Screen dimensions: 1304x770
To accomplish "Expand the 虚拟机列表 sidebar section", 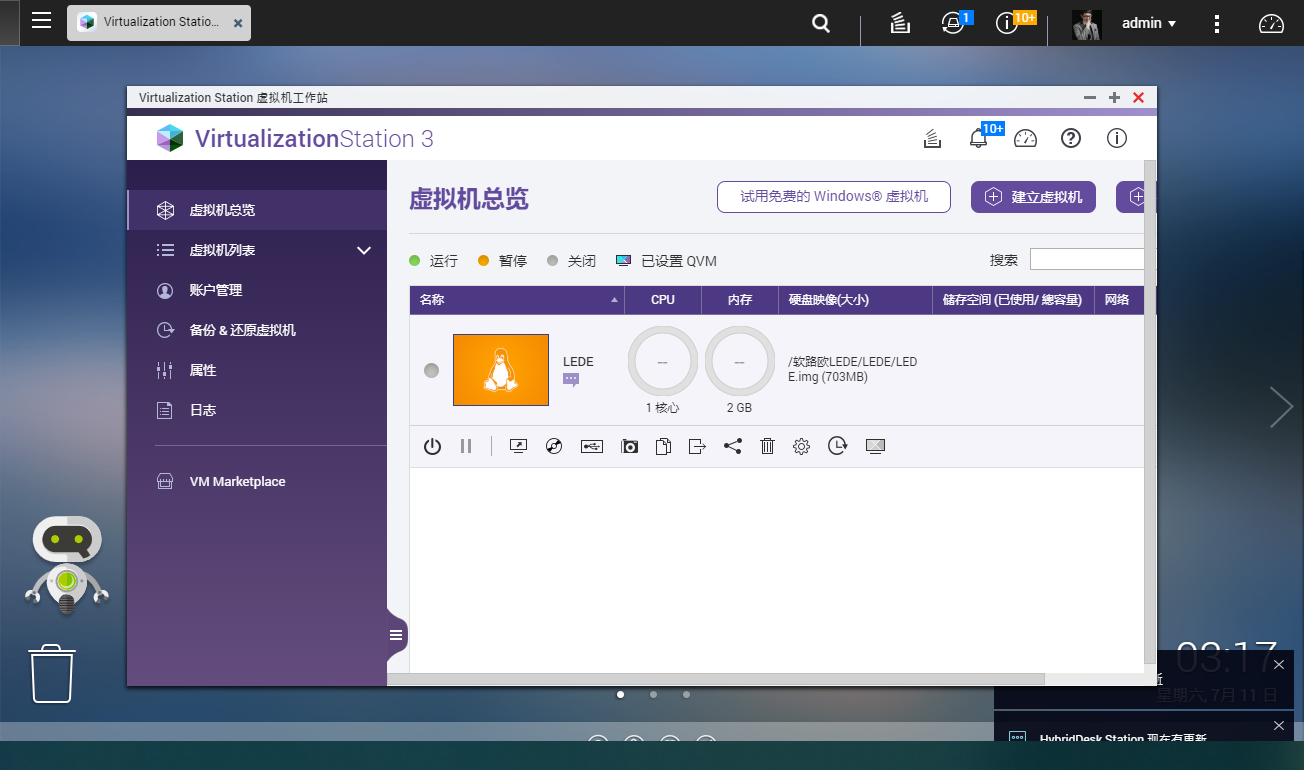I will (x=364, y=250).
